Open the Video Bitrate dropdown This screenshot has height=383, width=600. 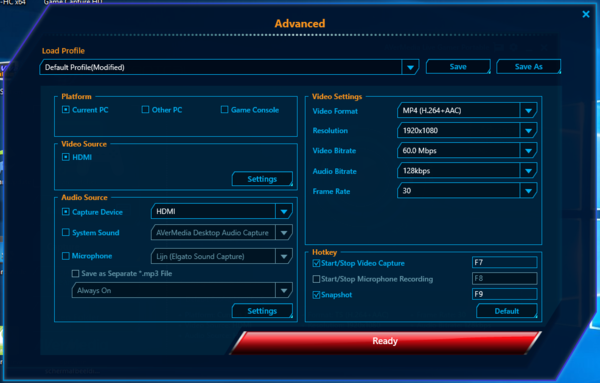[x=528, y=151]
